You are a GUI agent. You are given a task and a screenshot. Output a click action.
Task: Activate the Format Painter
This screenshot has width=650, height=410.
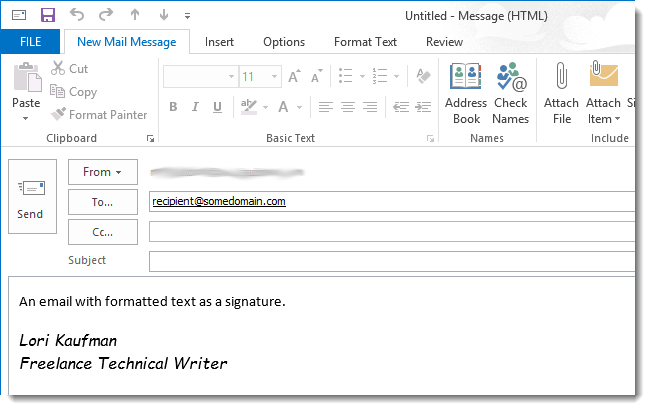tap(99, 114)
